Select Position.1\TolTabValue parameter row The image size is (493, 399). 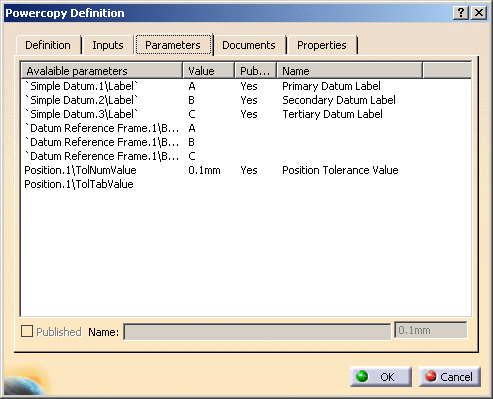click(x=246, y=184)
